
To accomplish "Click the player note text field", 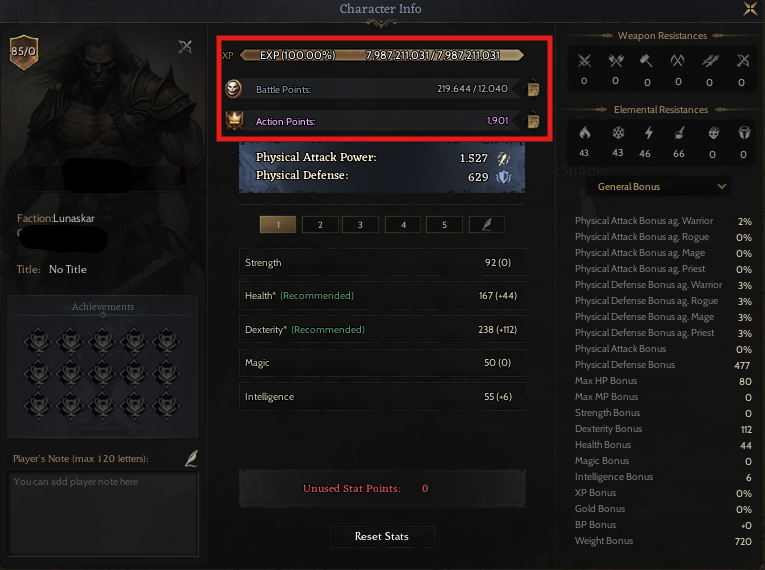I will click(103, 513).
